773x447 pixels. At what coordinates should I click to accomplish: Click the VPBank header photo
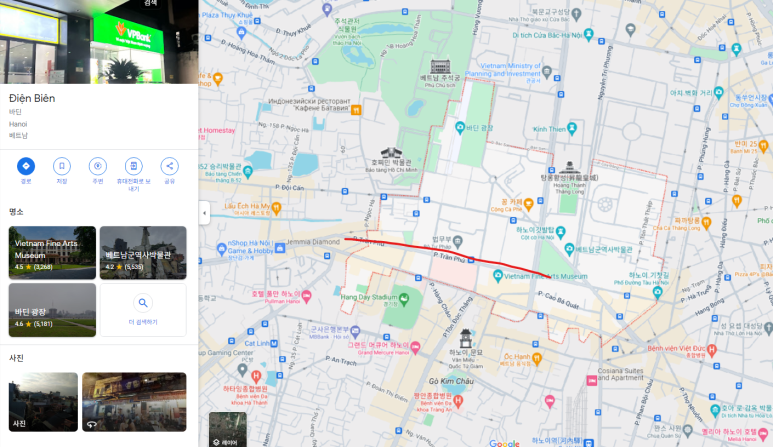pyautogui.click(x=99, y=40)
